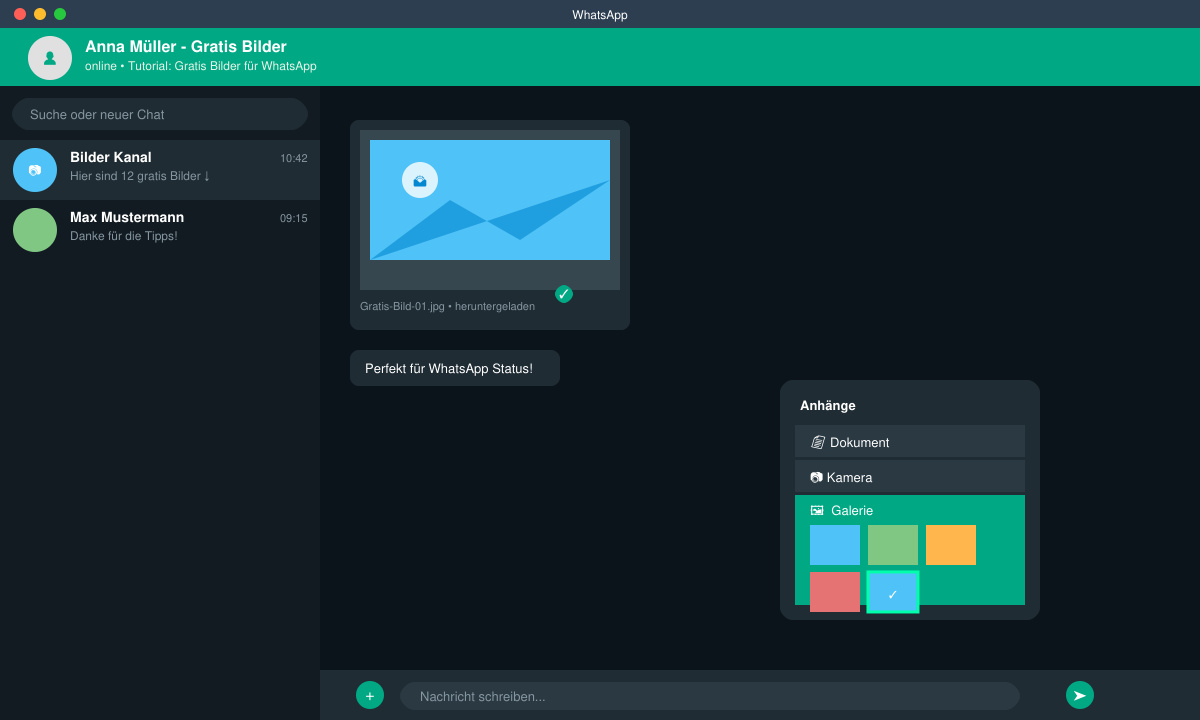The height and width of the screenshot is (720, 1200).
Task: Click the round image icon on the preview picture
Action: point(420,180)
